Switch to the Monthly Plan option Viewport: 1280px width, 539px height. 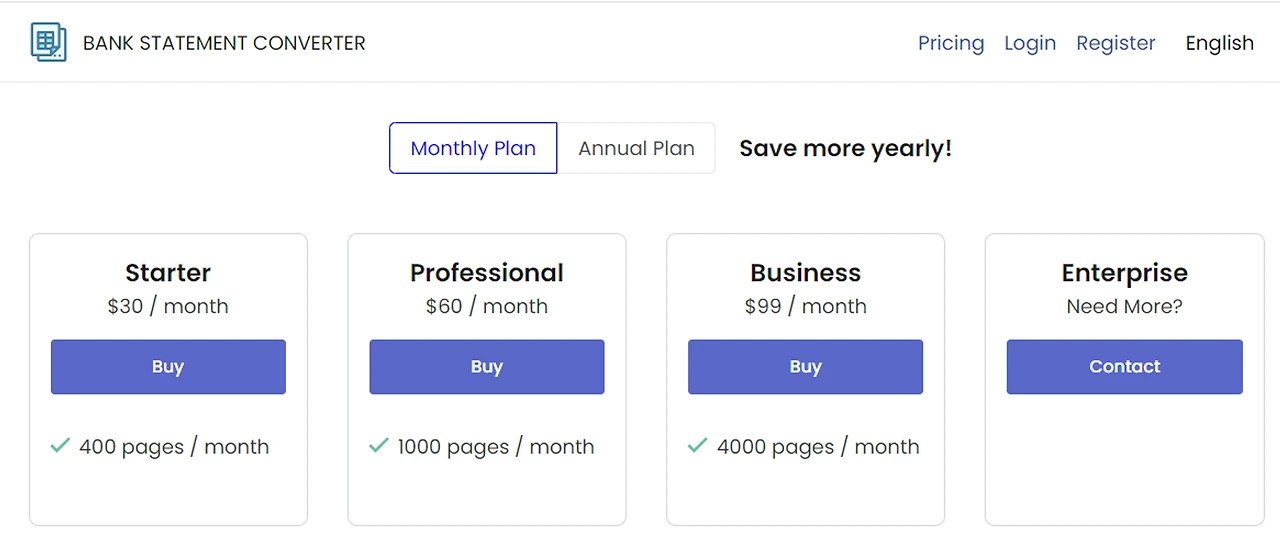pyautogui.click(x=473, y=148)
